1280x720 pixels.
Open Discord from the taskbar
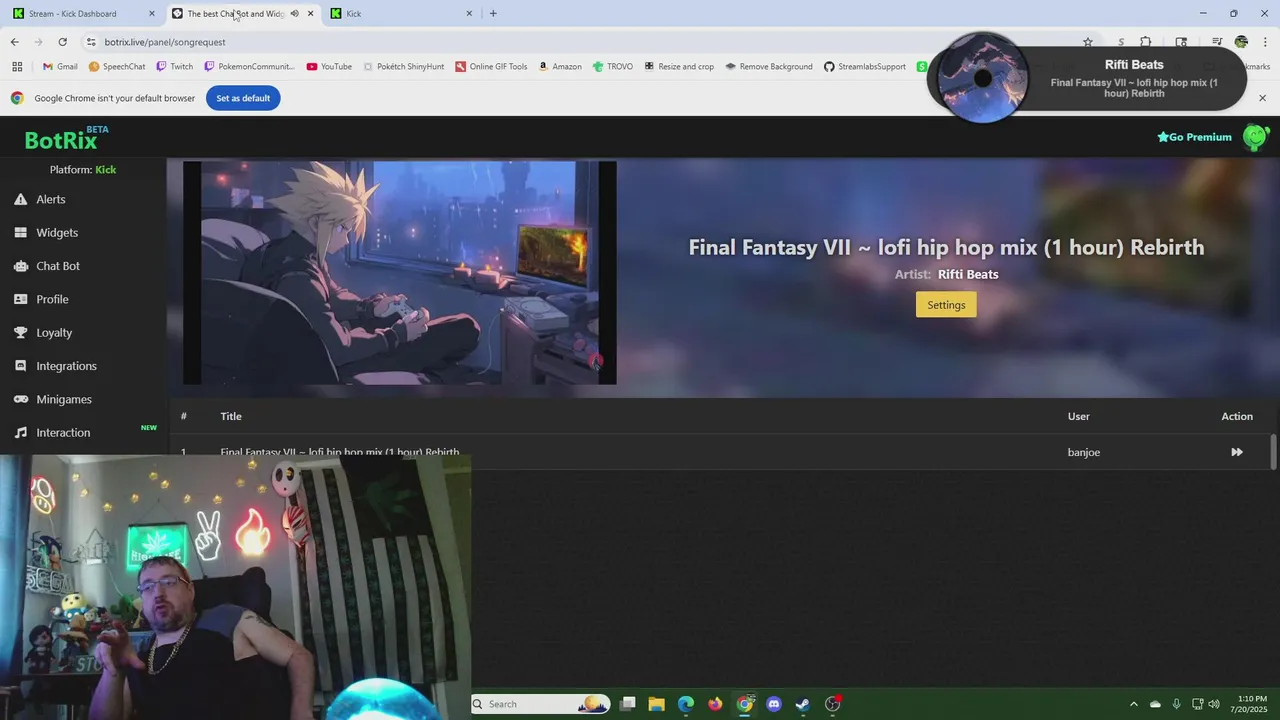(773, 704)
